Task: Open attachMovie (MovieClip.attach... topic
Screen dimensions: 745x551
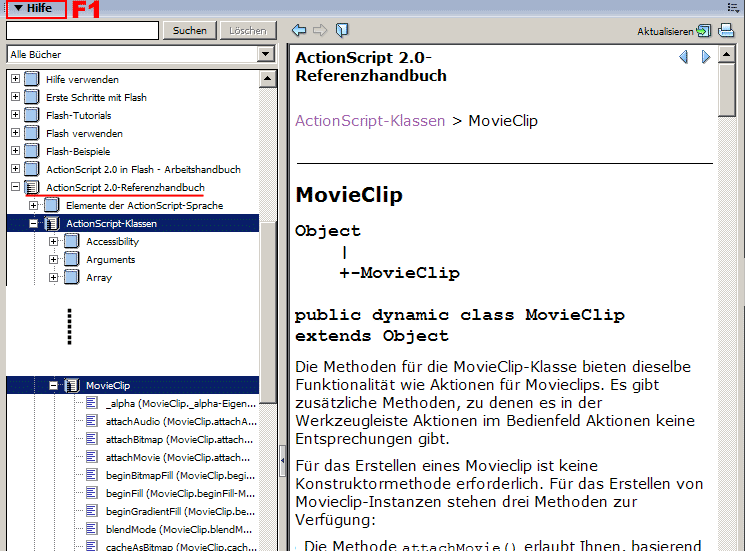Action: [178, 457]
